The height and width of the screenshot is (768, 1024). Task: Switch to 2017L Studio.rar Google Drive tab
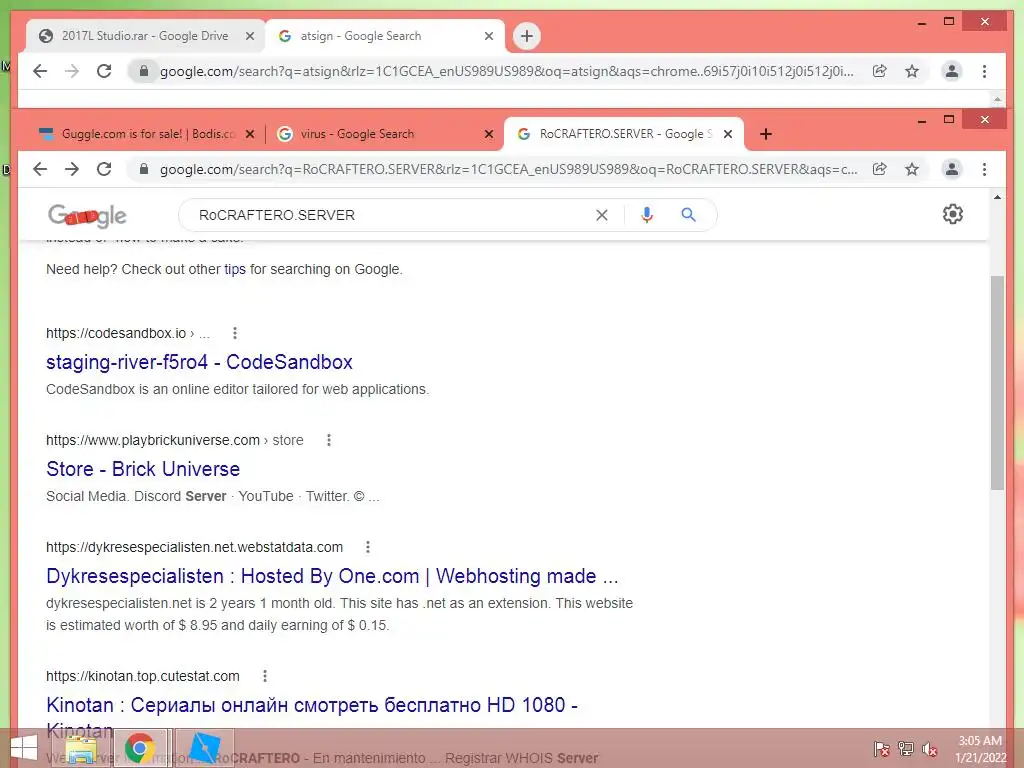click(145, 36)
